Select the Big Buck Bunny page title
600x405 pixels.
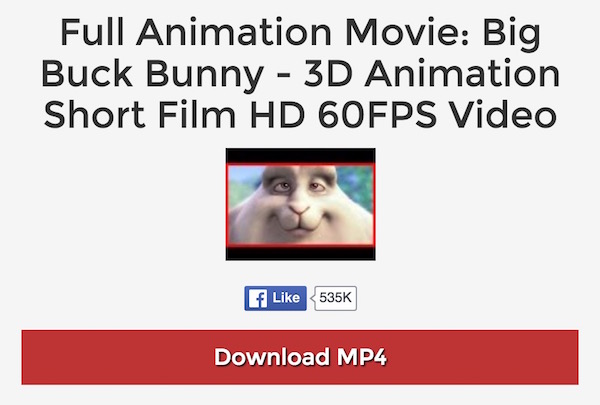[x=300, y=73]
